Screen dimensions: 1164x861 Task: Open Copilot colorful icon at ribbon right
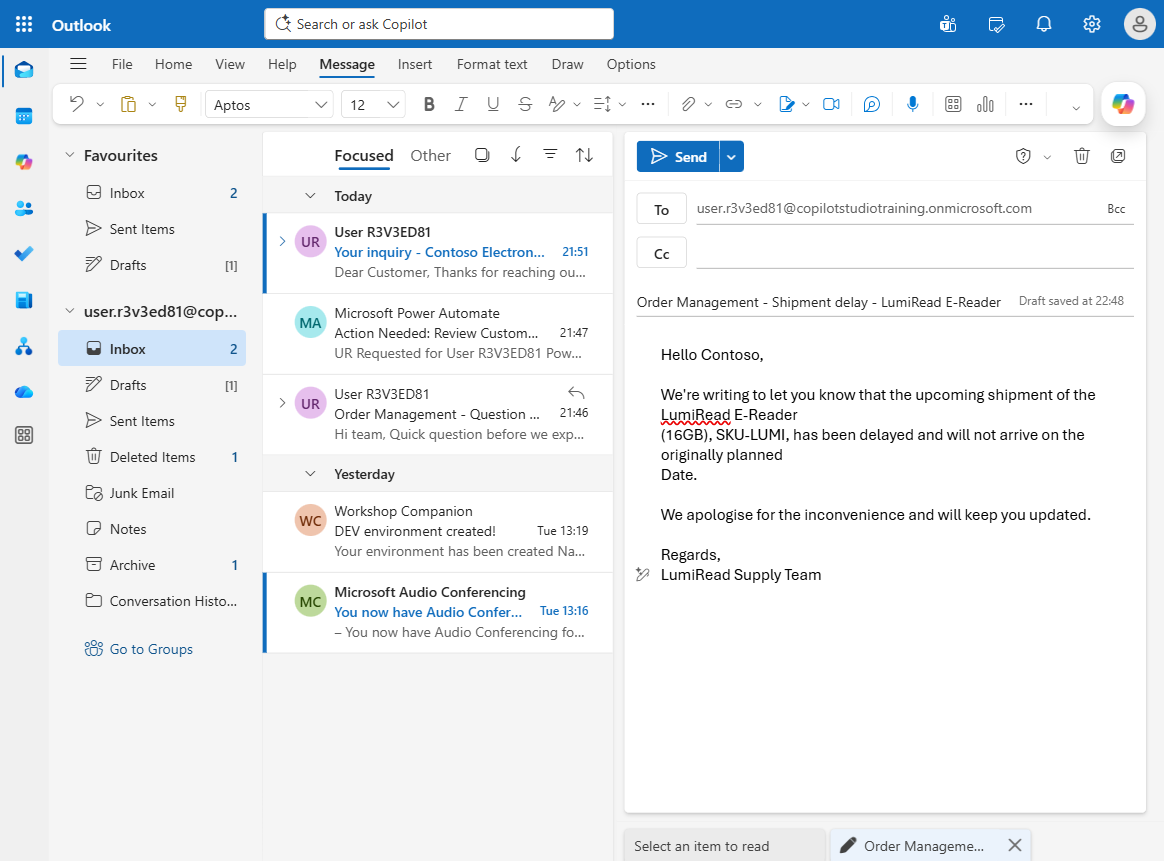tap(1122, 105)
